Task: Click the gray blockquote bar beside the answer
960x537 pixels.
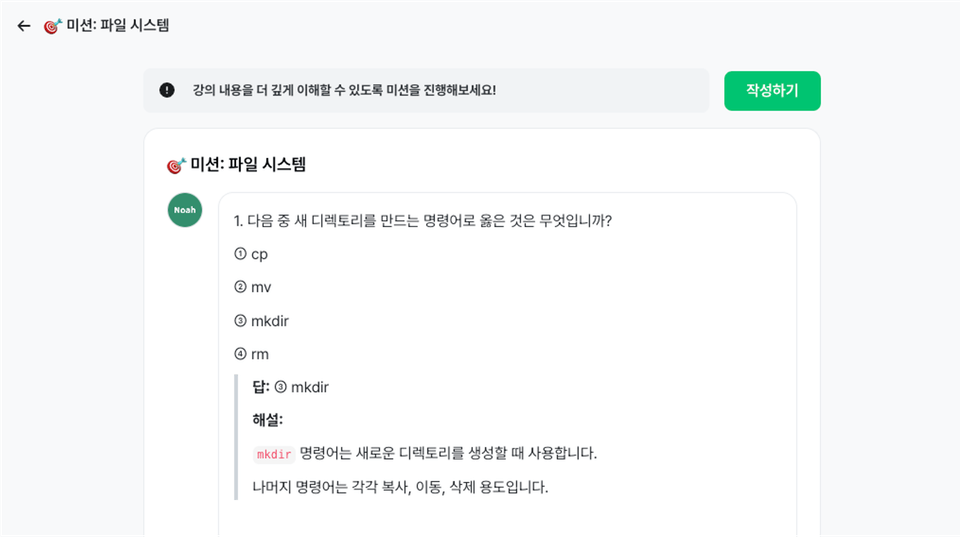Action: [x=236, y=437]
